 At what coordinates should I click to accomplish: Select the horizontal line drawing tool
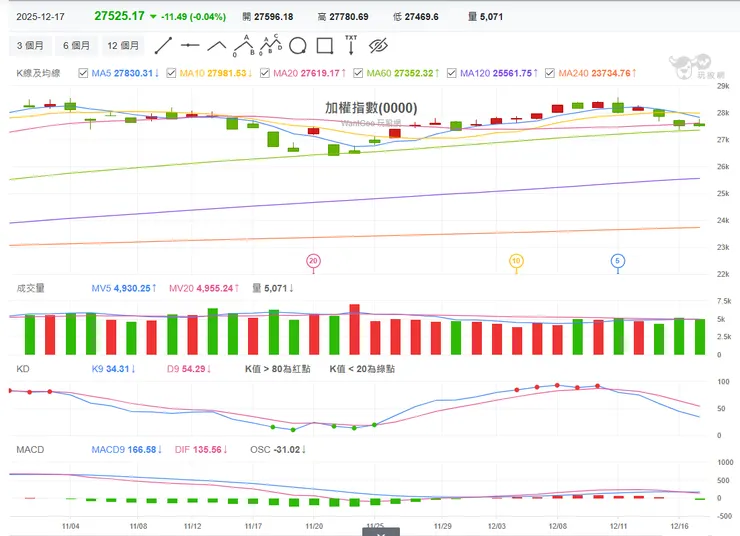coord(190,45)
